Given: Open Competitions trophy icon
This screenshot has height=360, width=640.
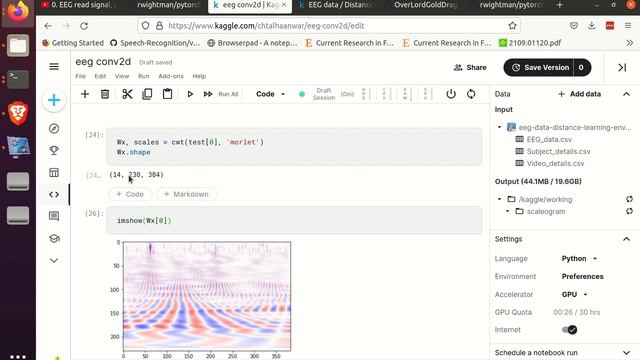Looking at the screenshot, I should click(54, 151).
